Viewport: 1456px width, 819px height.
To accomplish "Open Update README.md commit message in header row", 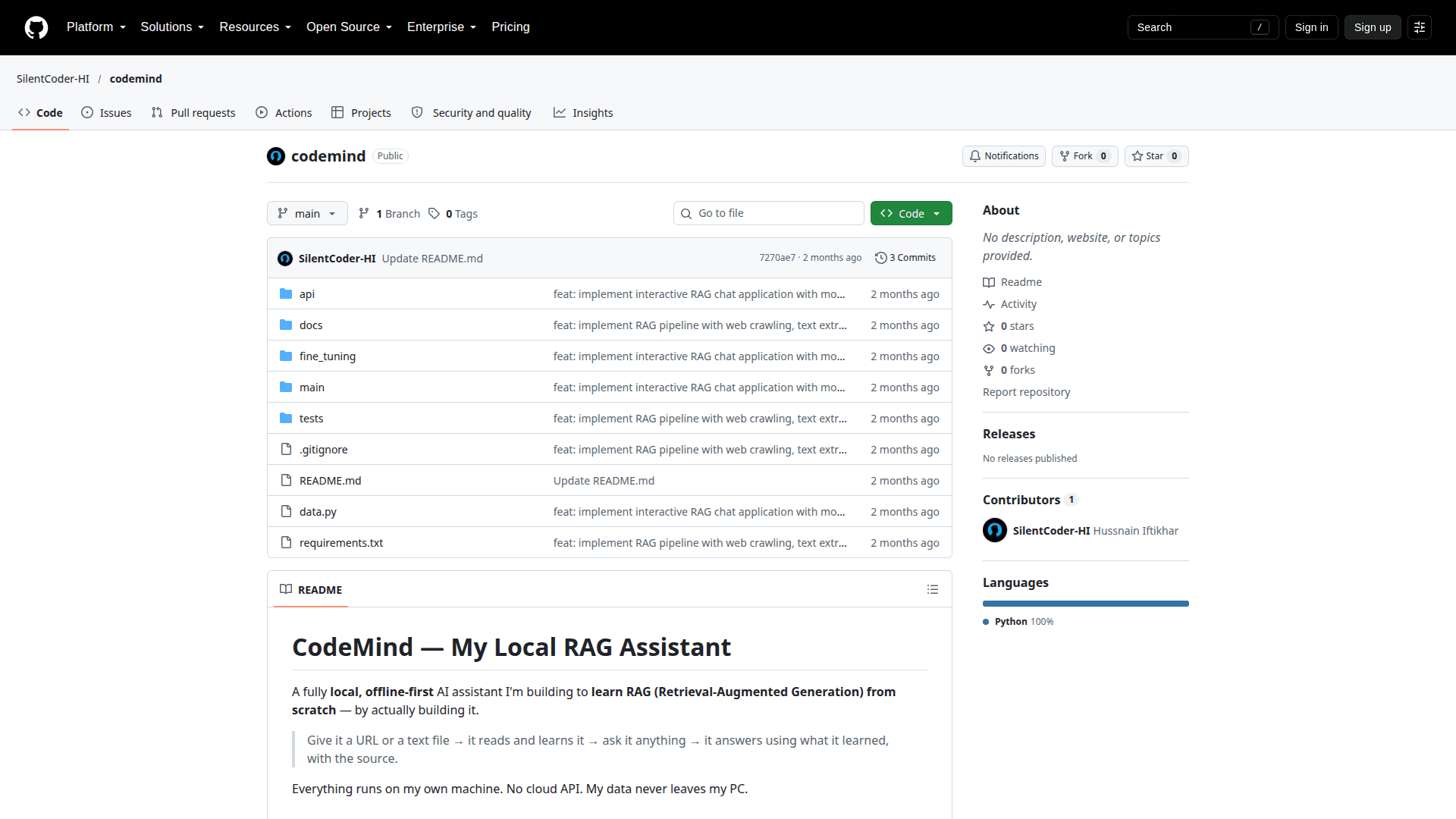I will point(432,259).
